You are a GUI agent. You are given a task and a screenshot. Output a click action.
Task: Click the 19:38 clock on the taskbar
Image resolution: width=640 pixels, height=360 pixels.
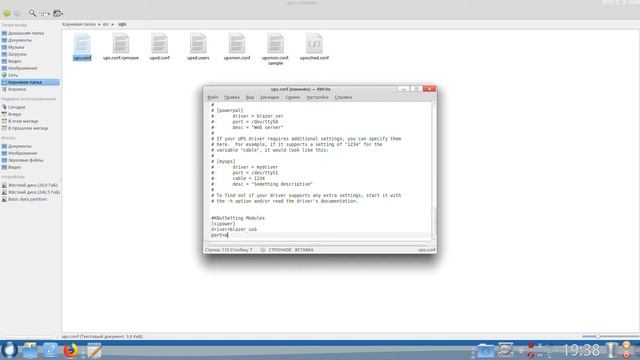(x=582, y=350)
